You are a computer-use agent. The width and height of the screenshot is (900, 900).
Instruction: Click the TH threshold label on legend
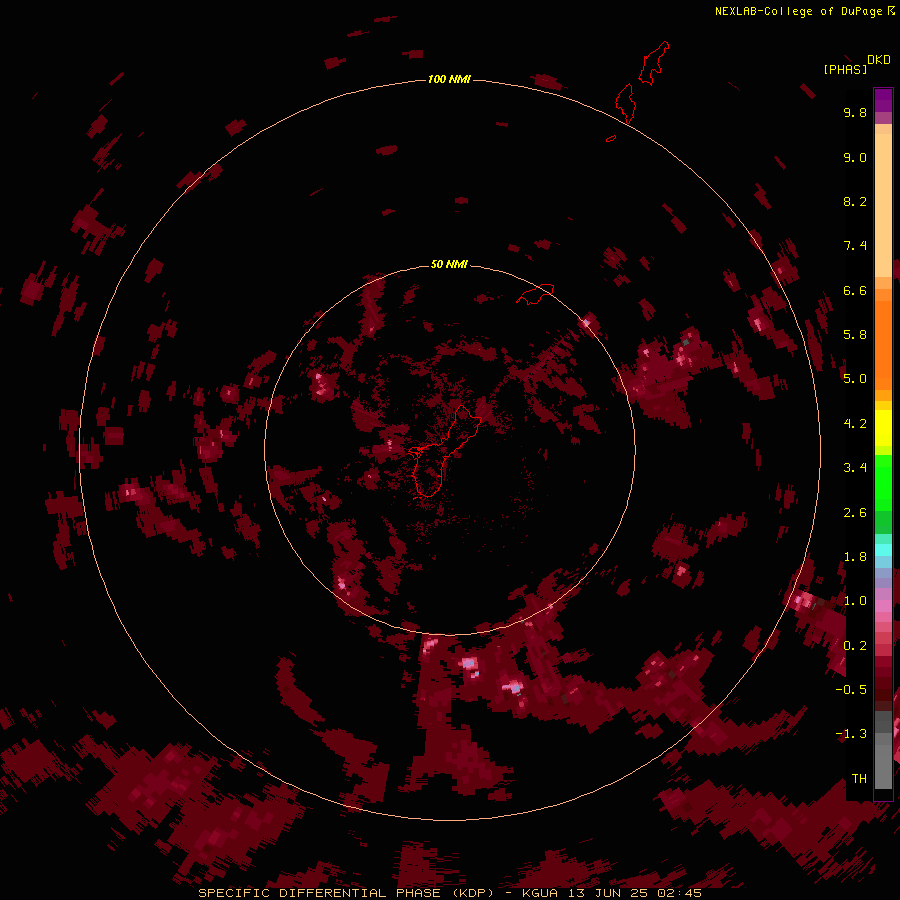tap(859, 778)
